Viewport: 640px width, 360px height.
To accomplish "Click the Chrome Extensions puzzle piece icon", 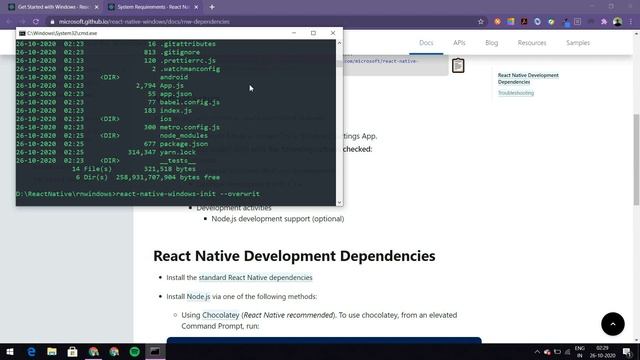I will pos(604,22).
